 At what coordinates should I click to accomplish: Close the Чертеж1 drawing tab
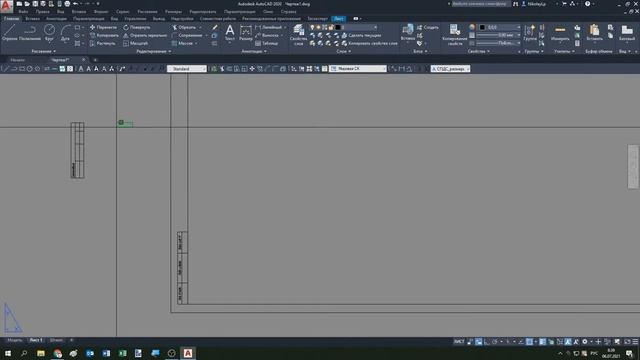pyautogui.click(x=84, y=60)
